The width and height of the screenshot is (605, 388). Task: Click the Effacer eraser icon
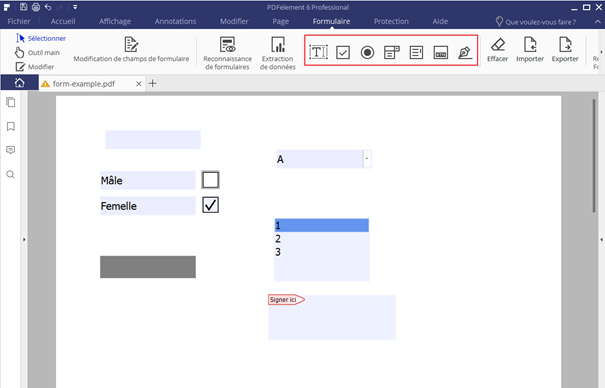point(497,44)
